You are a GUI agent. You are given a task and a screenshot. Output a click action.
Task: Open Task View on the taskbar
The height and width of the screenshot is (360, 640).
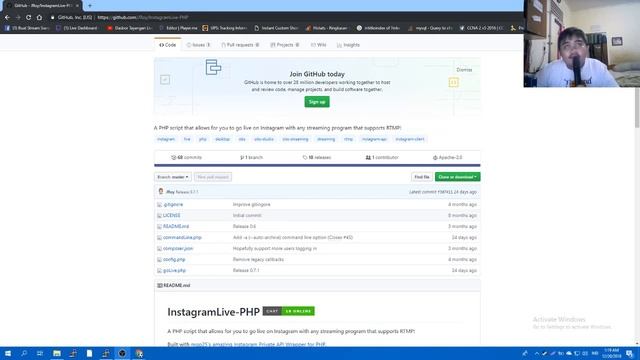click(x=40, y=353)
